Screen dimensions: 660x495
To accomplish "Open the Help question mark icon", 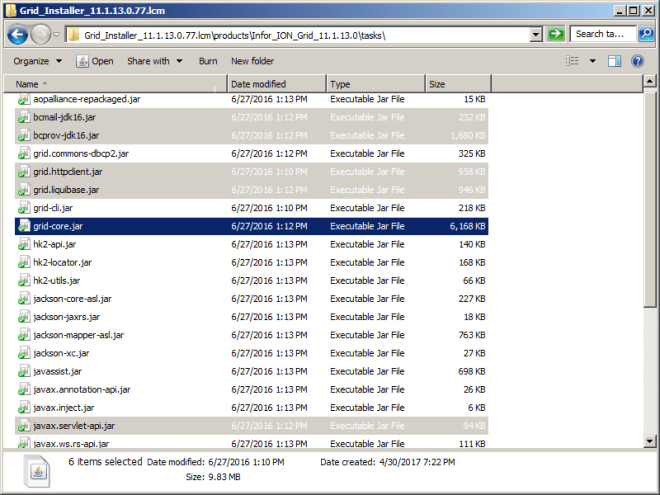I will point(639,61).
